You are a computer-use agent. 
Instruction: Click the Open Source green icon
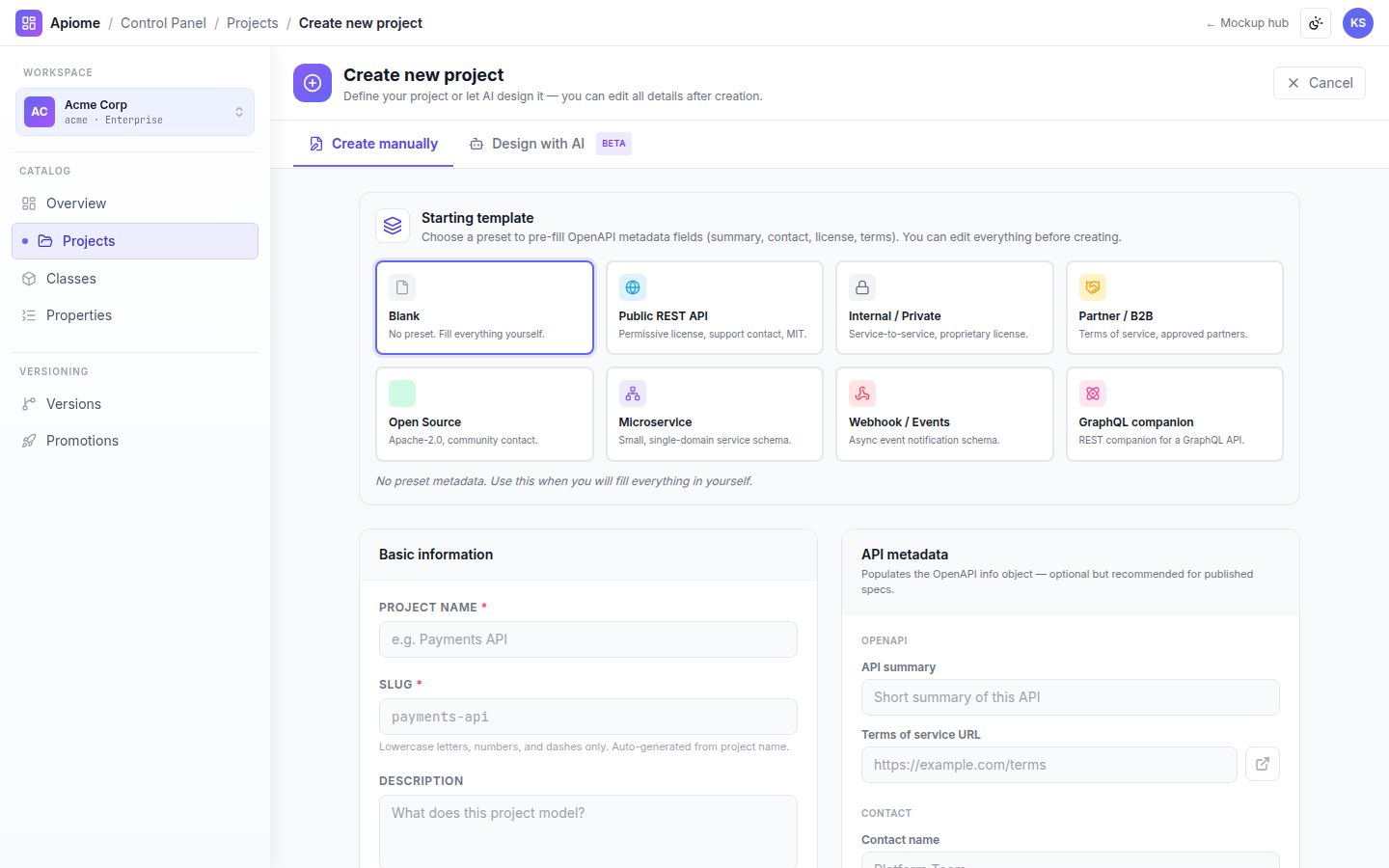click(402, 393)
